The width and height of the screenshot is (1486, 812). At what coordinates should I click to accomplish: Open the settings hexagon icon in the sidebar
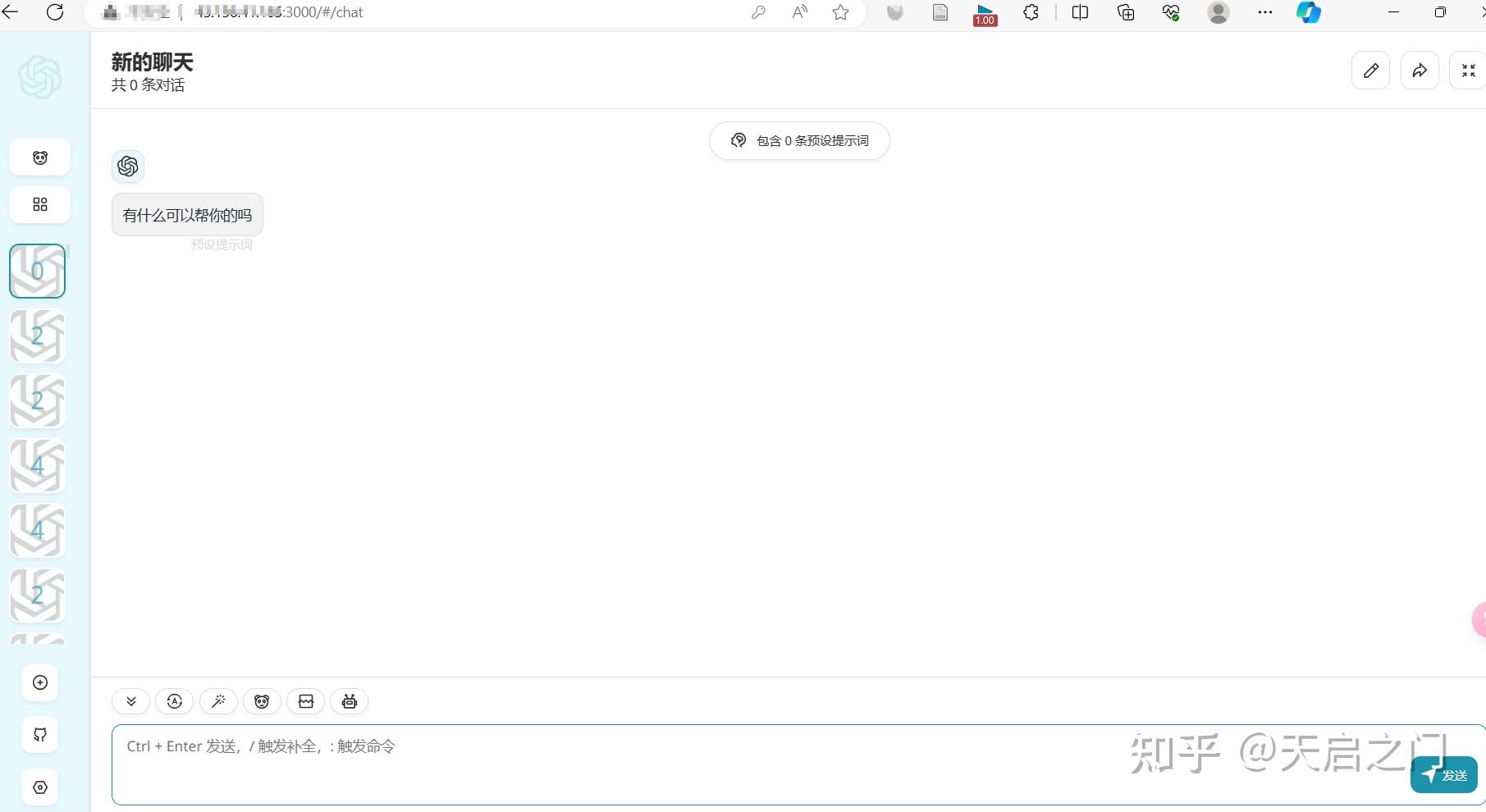pyautogui.click(x=39, y=787)
